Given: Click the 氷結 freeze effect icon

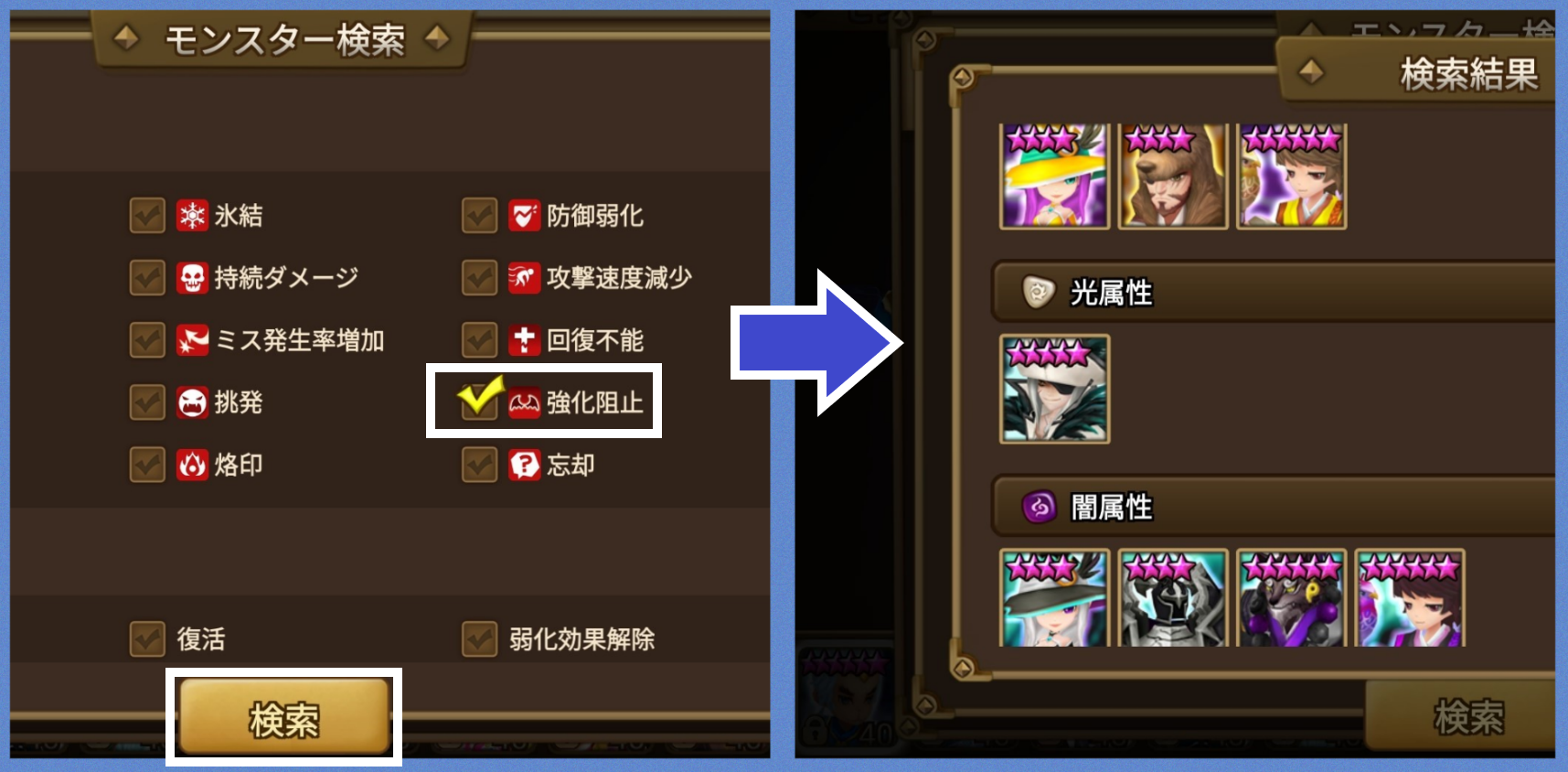Looking at the screenshot, I should 192,216.
